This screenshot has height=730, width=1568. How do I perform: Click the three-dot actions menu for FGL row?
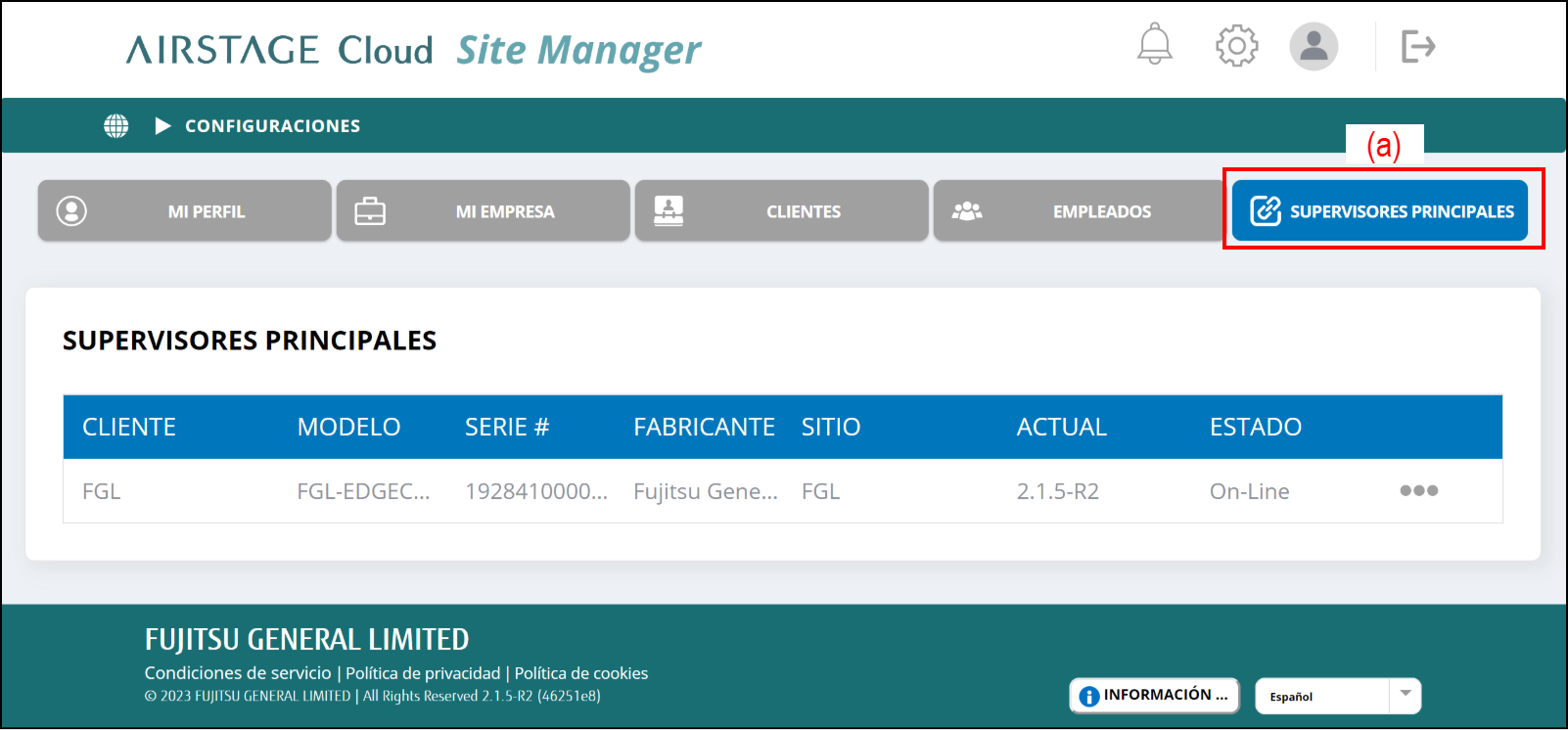(1418, 491)
